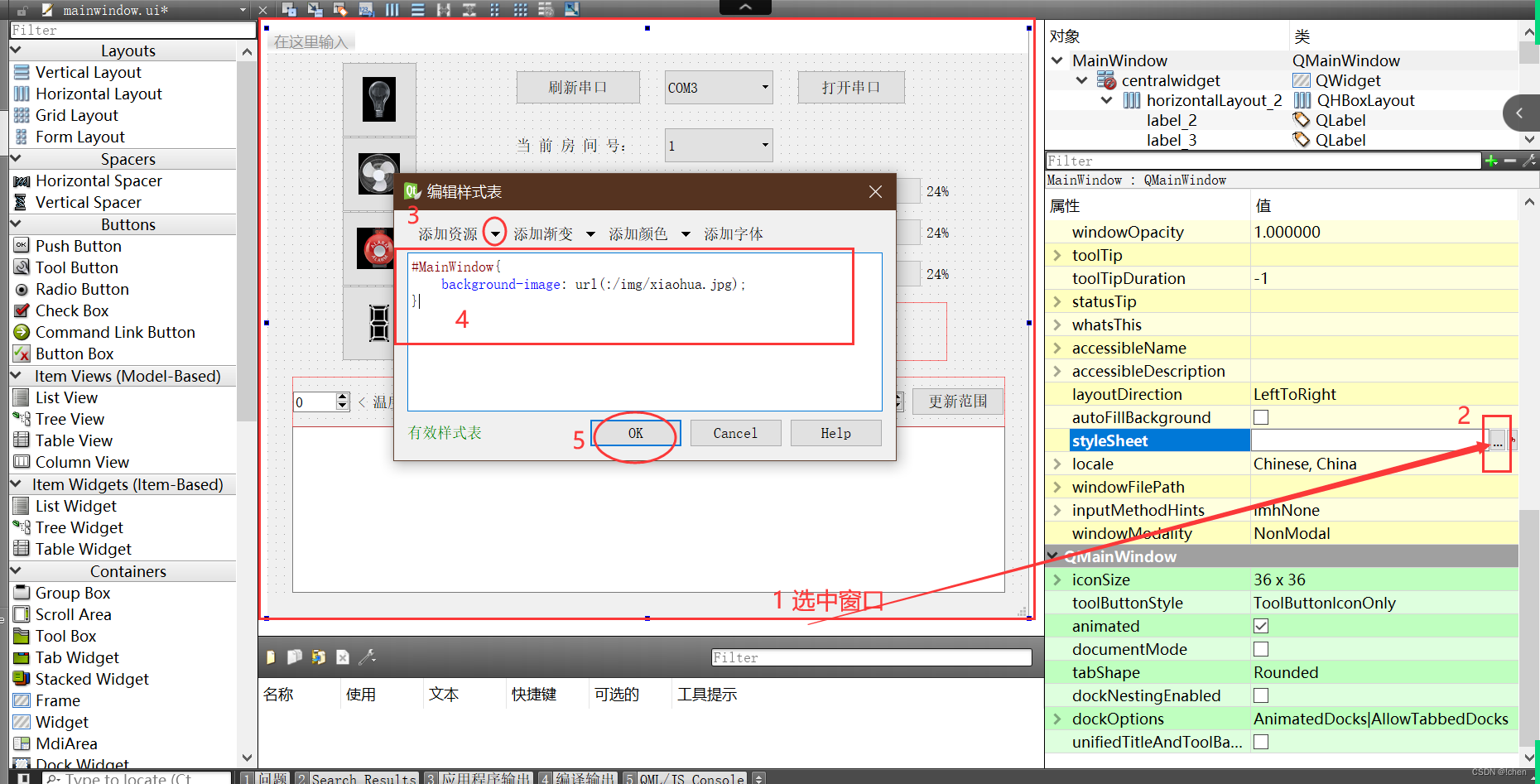The height and width of the screenshot is (784, 1540).
Task: Remove dynamic property with minus icon
Action: coord(1510,161)
